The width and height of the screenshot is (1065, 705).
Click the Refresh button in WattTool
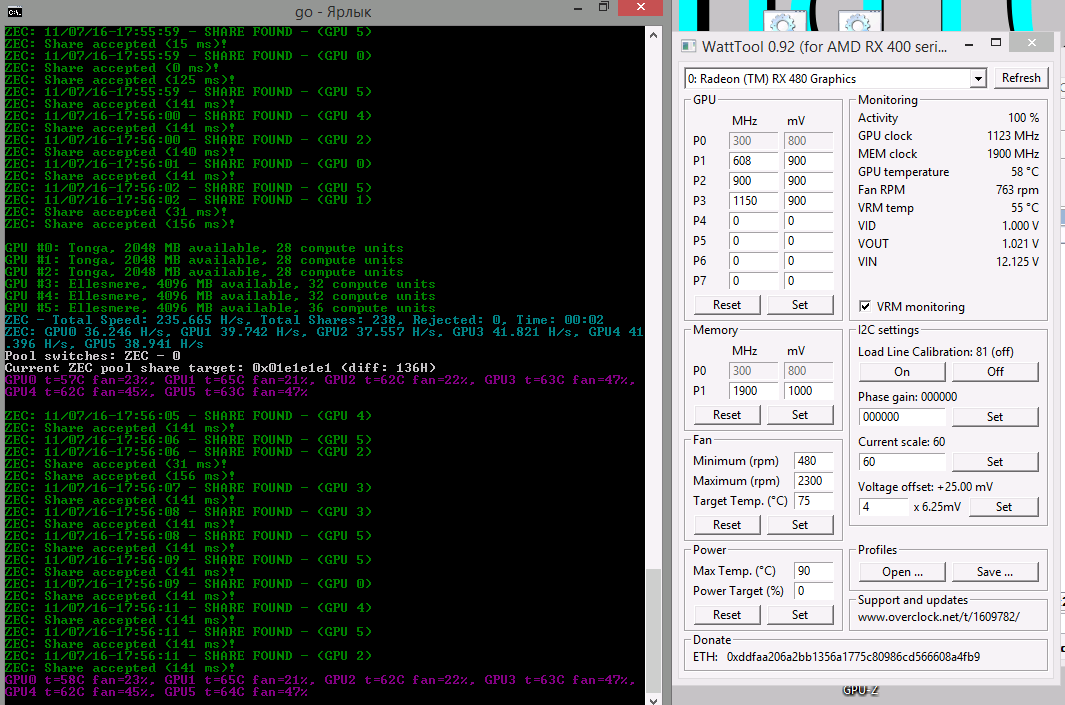coord(1021,78)
